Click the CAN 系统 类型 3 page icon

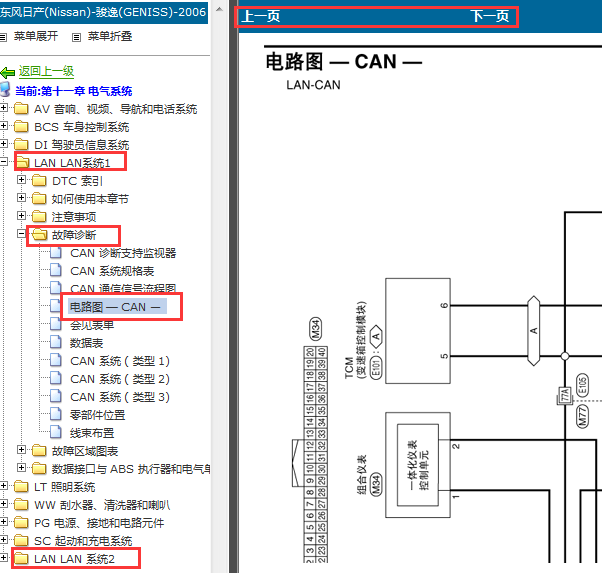pyautogui.click(x=56, y=396)
